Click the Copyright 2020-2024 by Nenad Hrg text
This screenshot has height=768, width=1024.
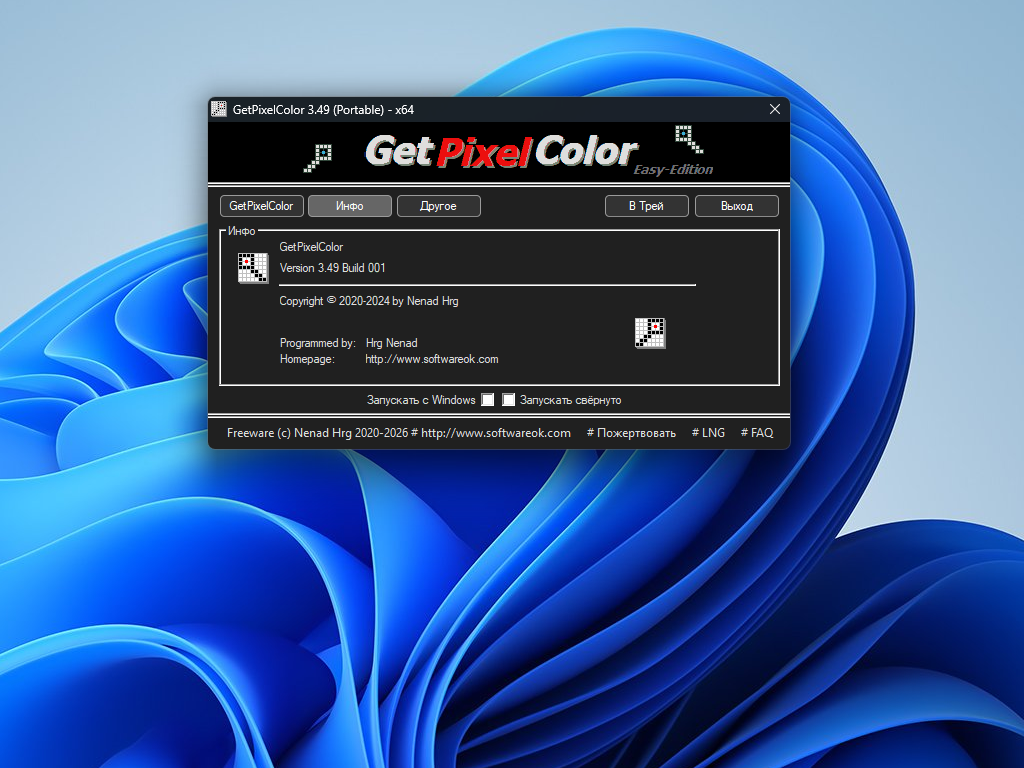coord(369,301)
